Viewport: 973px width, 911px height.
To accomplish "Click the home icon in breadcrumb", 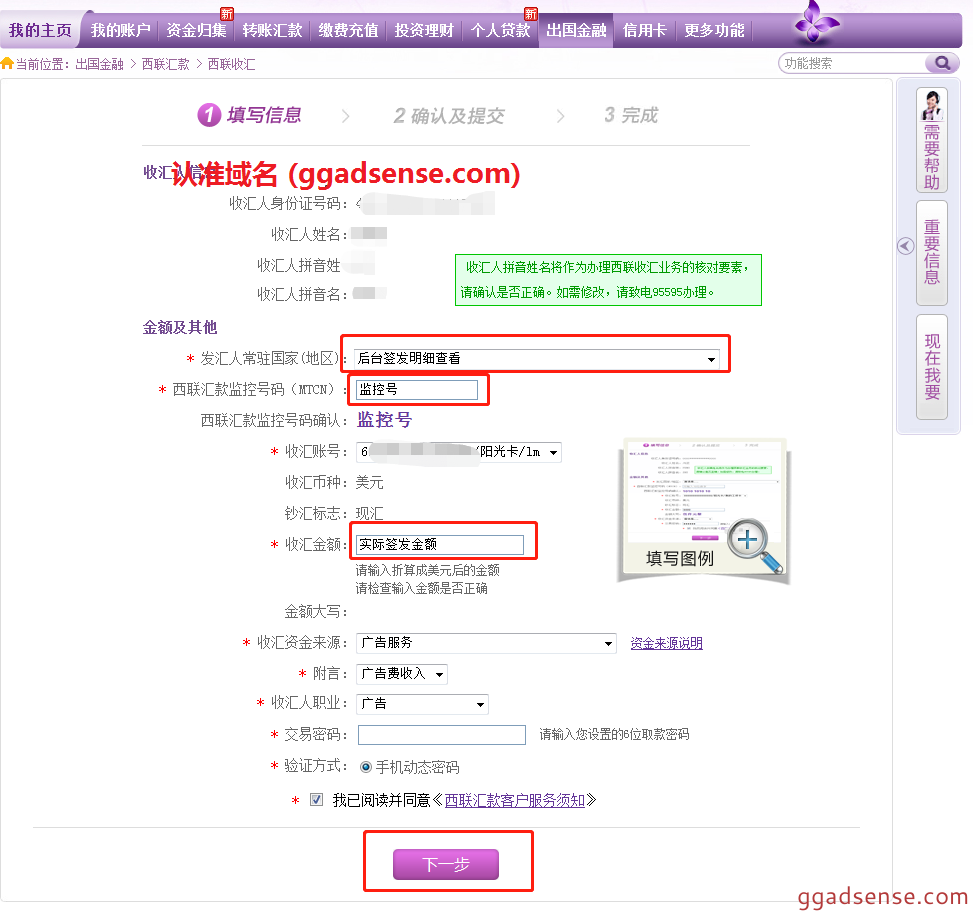I will (x=8, y=64).
